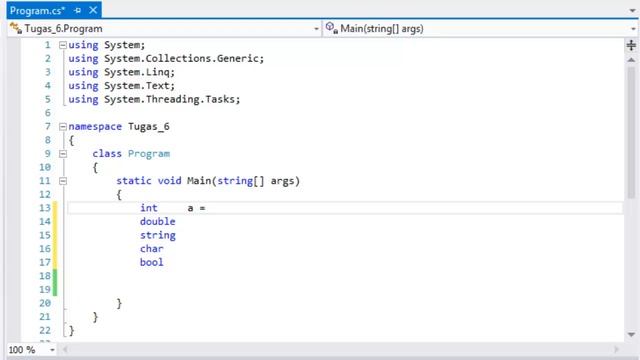The height and width of the screenshot is (360, 640).
Task: Click the horizontal scrollbar left arrow
Action: pos(64,349)
